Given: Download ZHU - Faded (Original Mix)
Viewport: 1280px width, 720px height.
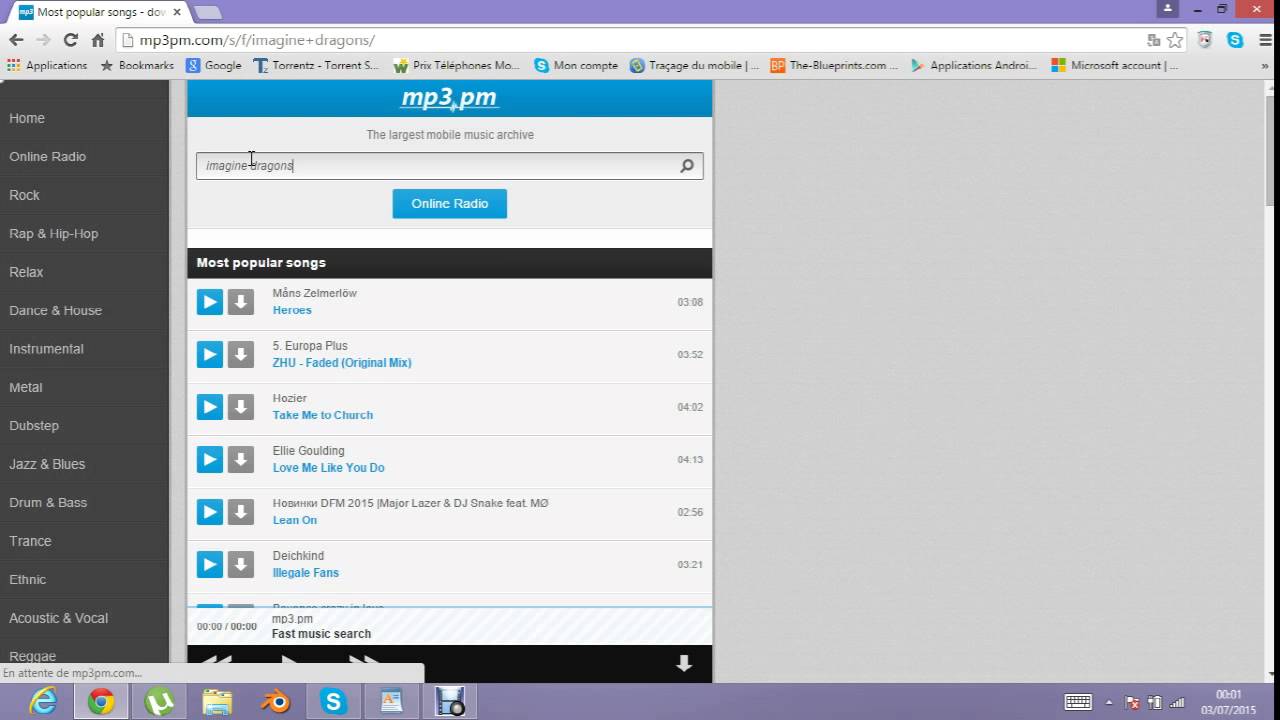Looking at the screenshot, I should point(241,354).
